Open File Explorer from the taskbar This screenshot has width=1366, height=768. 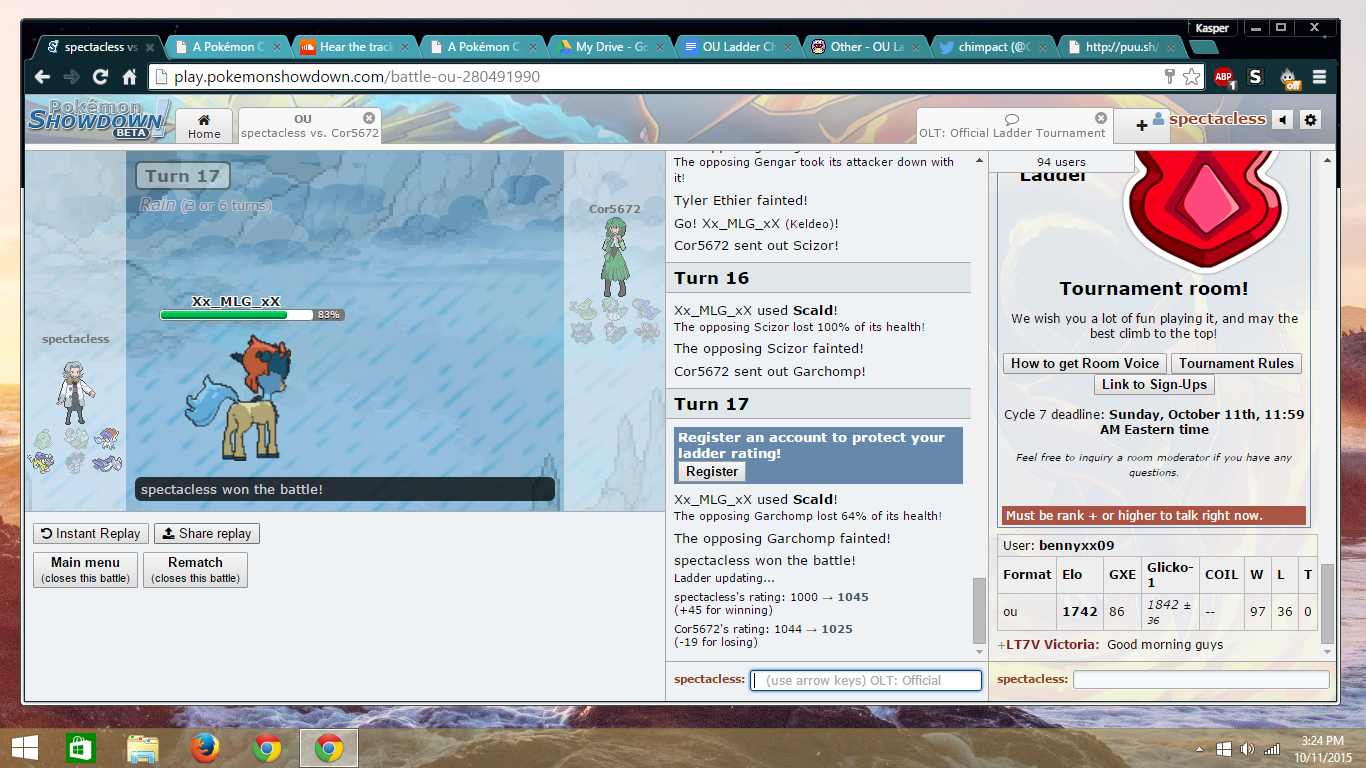tap(143, 747)
